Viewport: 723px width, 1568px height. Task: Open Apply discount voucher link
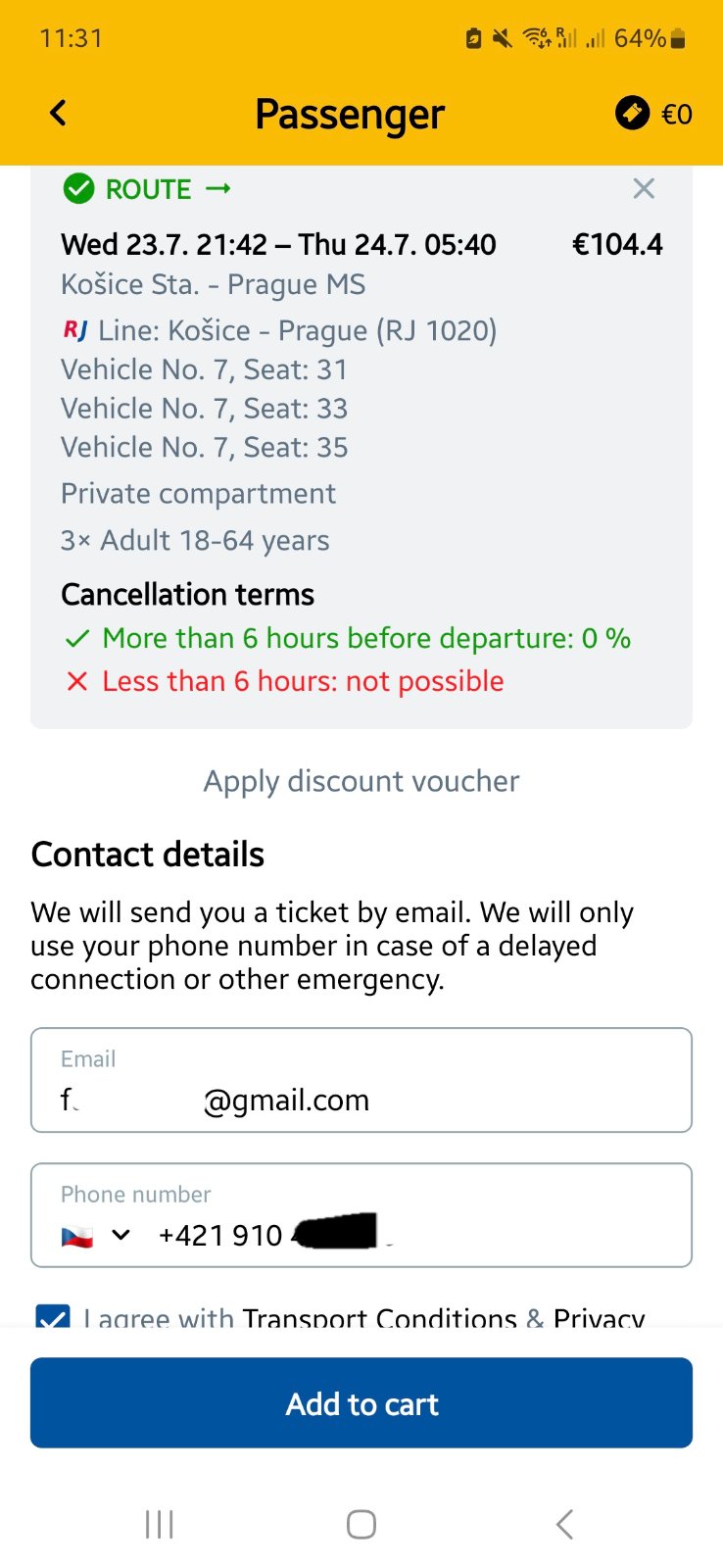tap(361, 781)
